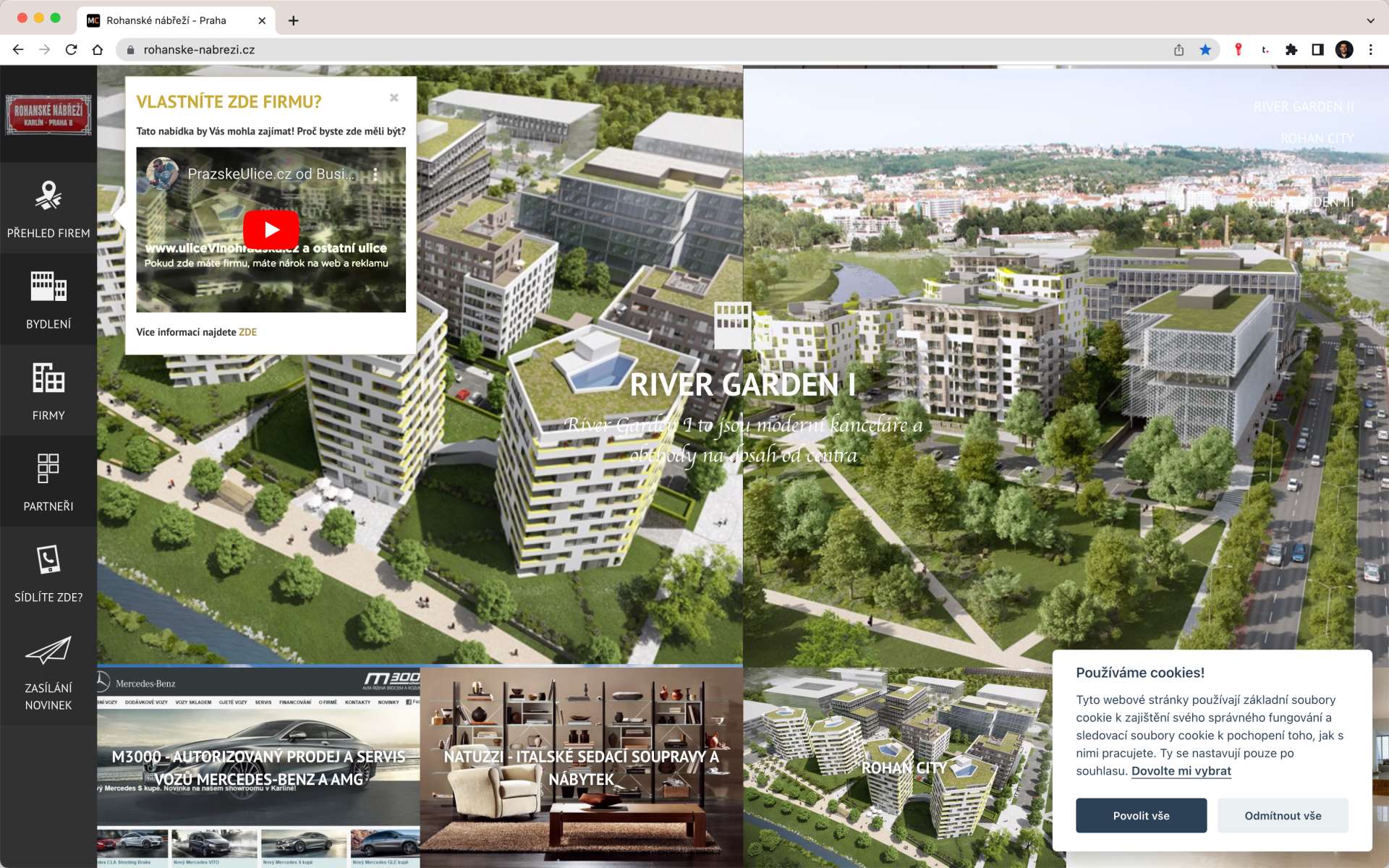Open Zasílání novinek paper plane icon
Screen dimensions: 1389x868
coord(48,650)
